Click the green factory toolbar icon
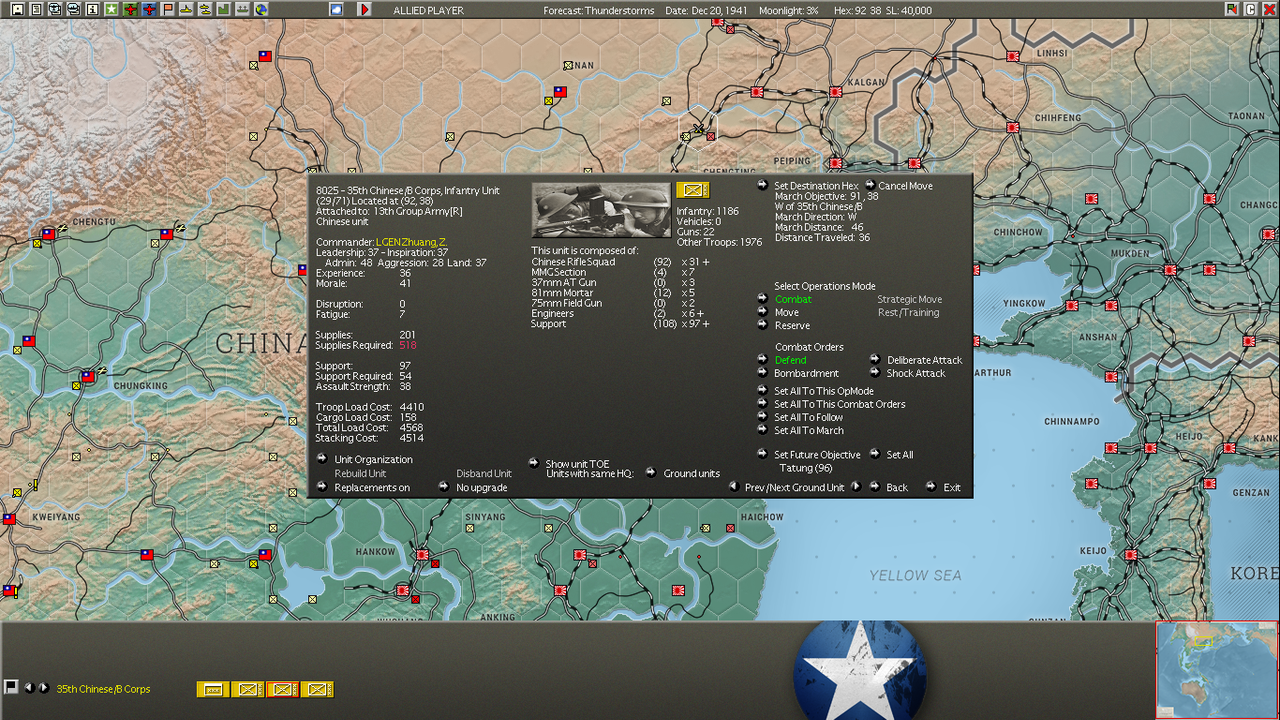The width and height of the screenshot is (1280, 720). click(223, 9)
